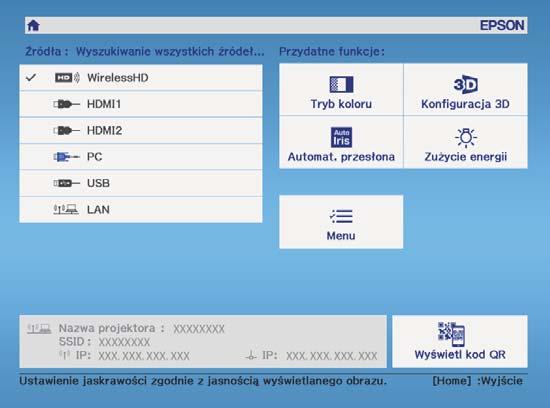Click the SSID value
This screenshot has width=550, height=408.
(x=124, y=342)
